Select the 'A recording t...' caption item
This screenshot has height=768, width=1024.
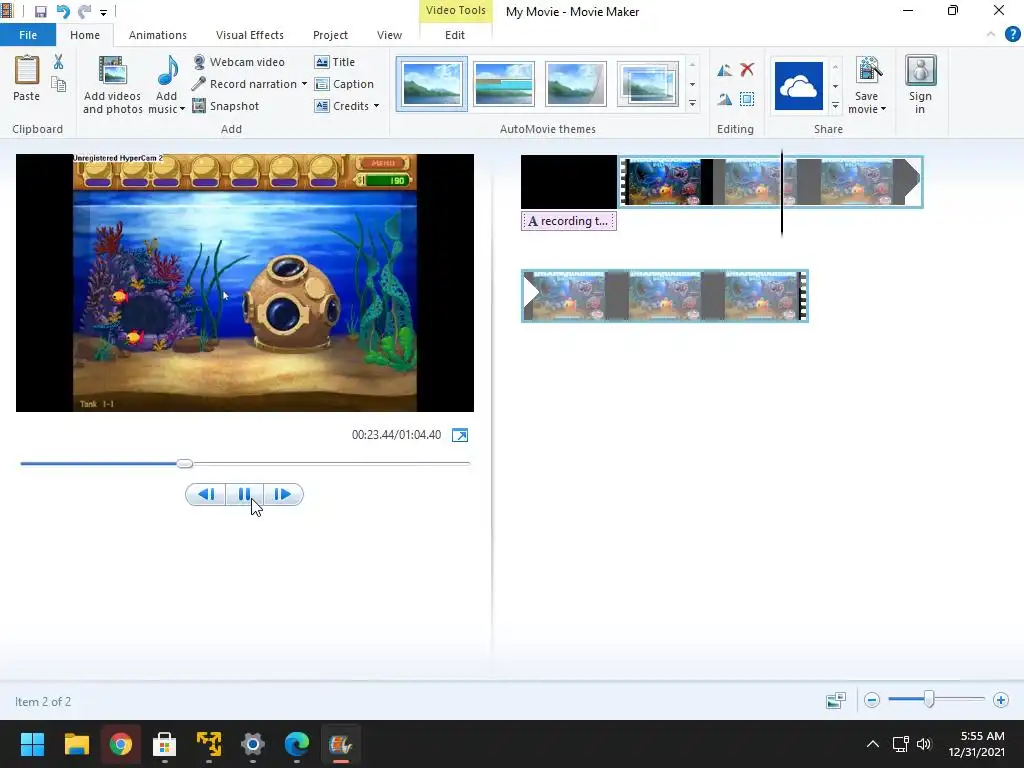point(569,221)
